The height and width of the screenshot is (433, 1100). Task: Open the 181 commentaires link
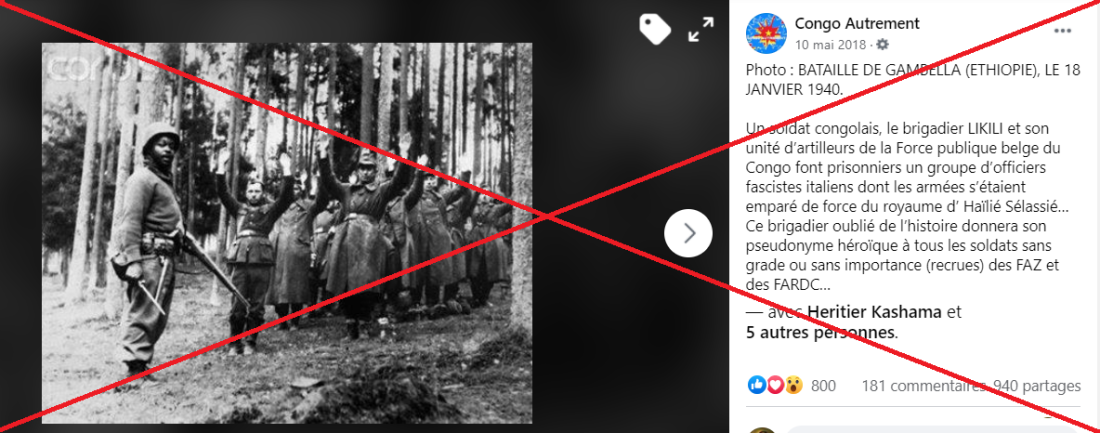click(923, 386)
